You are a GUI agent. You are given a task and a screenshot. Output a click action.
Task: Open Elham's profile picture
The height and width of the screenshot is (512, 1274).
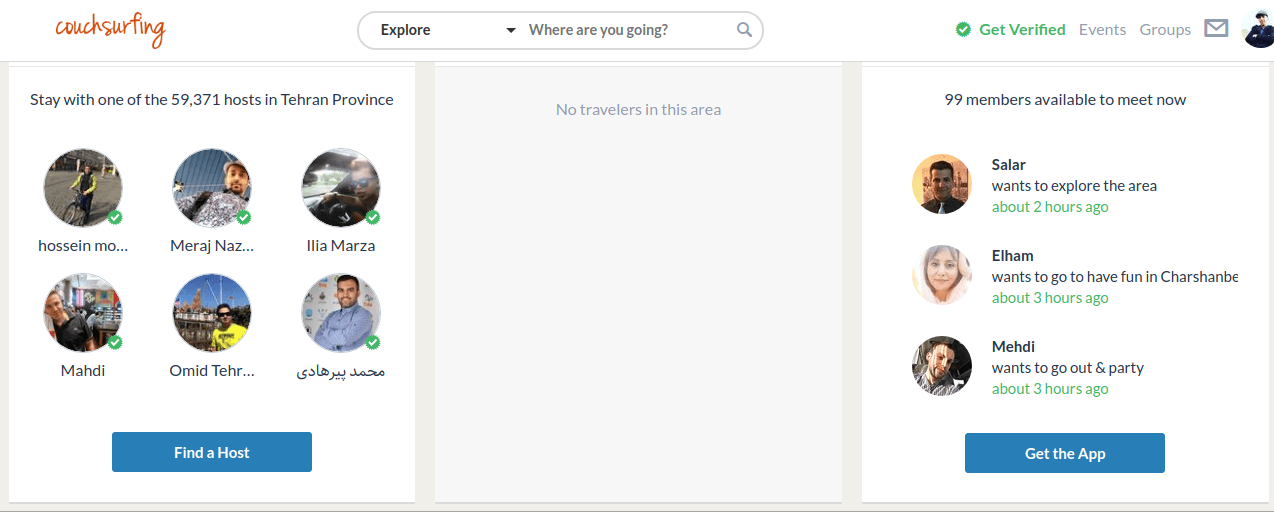pyautogui.click(x=942, y=275)
